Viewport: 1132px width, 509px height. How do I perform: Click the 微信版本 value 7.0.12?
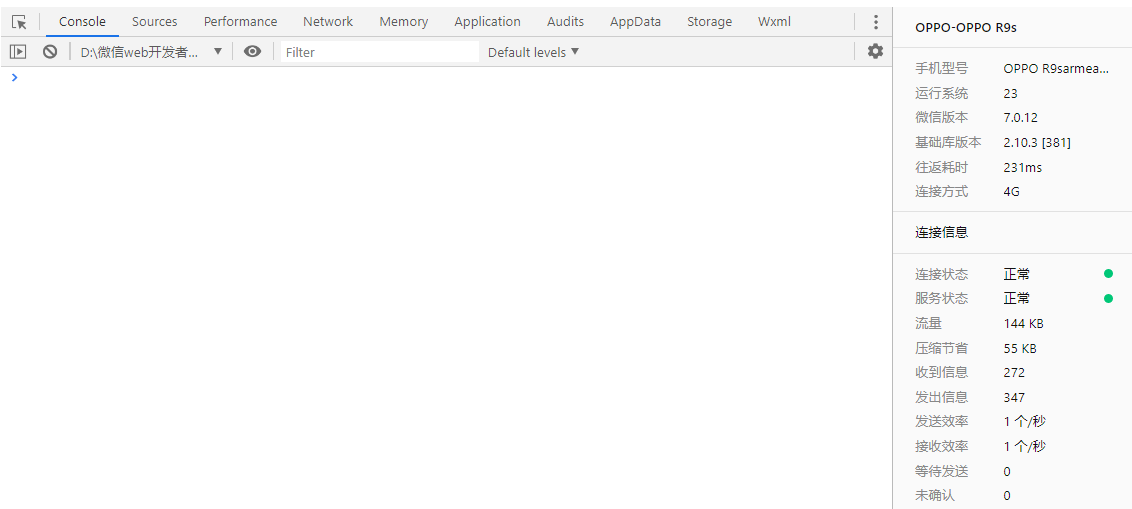click(1020, 118)
